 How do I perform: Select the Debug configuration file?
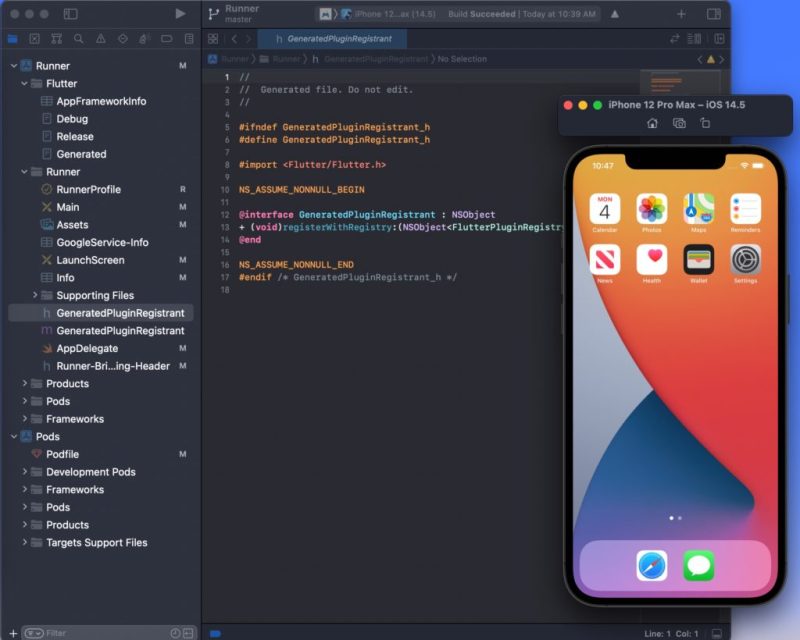(x=72, y=119)
